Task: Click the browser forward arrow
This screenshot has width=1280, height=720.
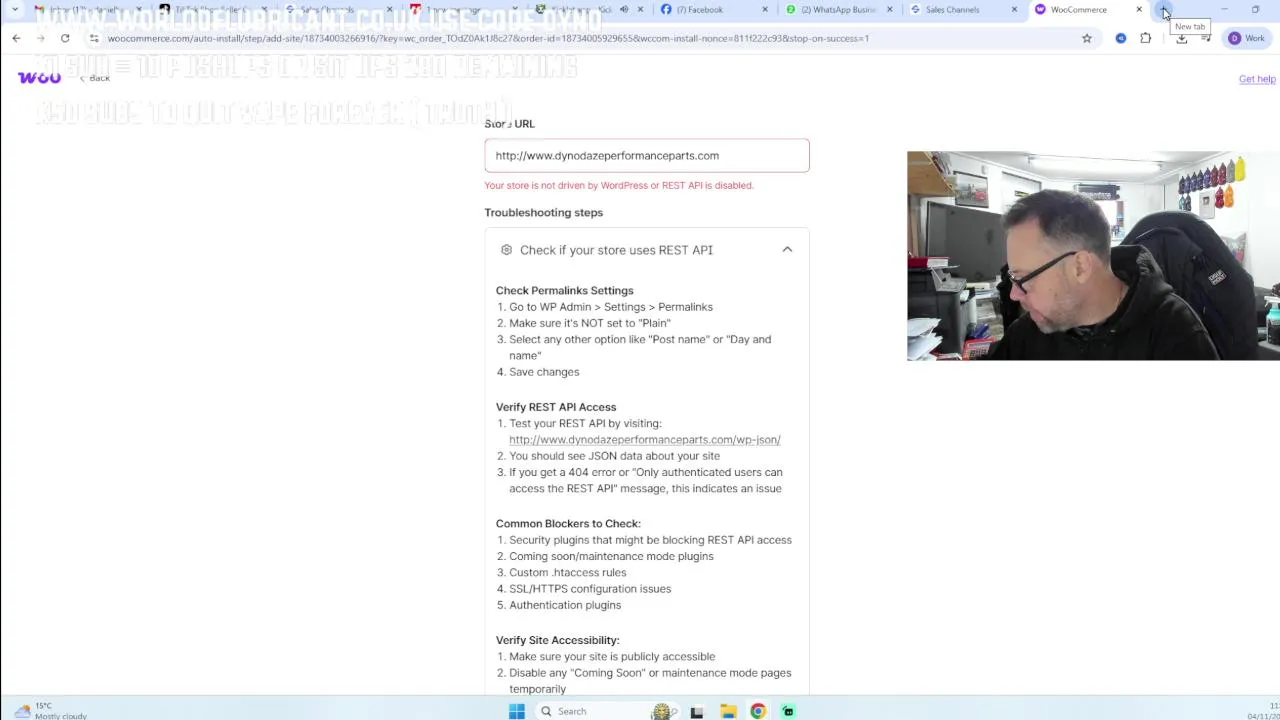Action: (40, 38)
